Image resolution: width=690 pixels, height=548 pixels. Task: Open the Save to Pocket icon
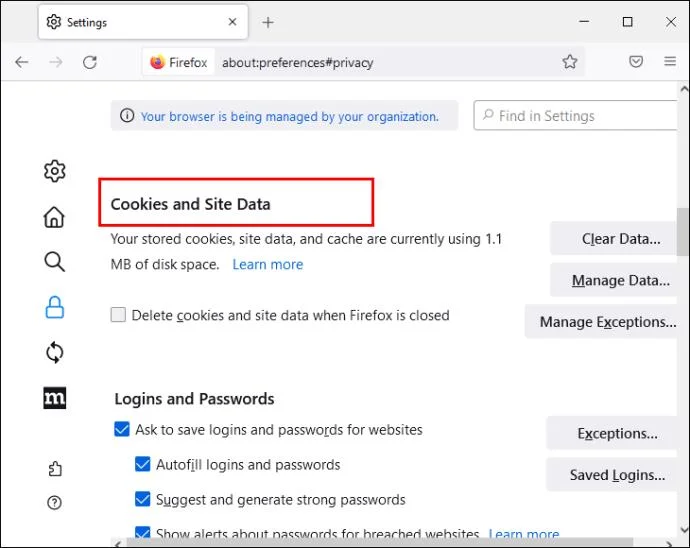tap(636, 62)
